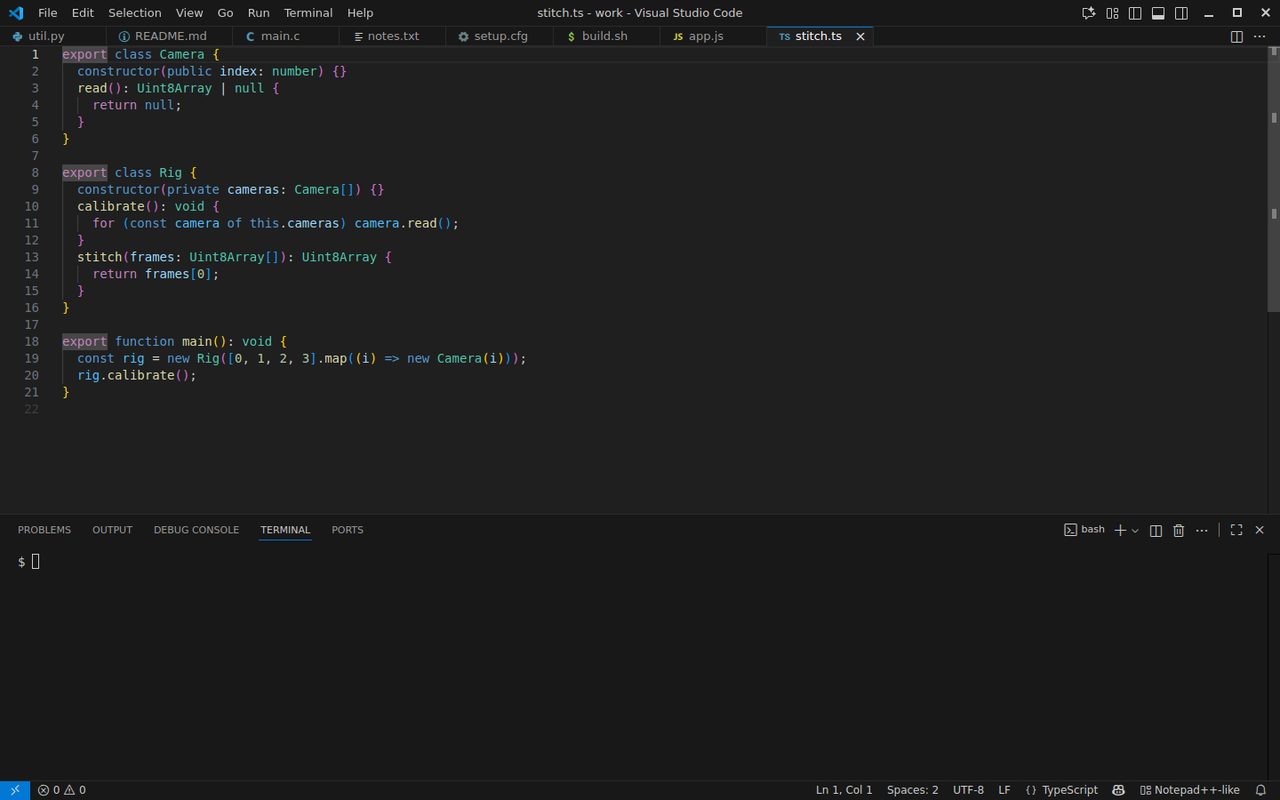The image size is (1280, 800).
Task: Toggle the bottom panel visibility
Action: [1158, 13]
